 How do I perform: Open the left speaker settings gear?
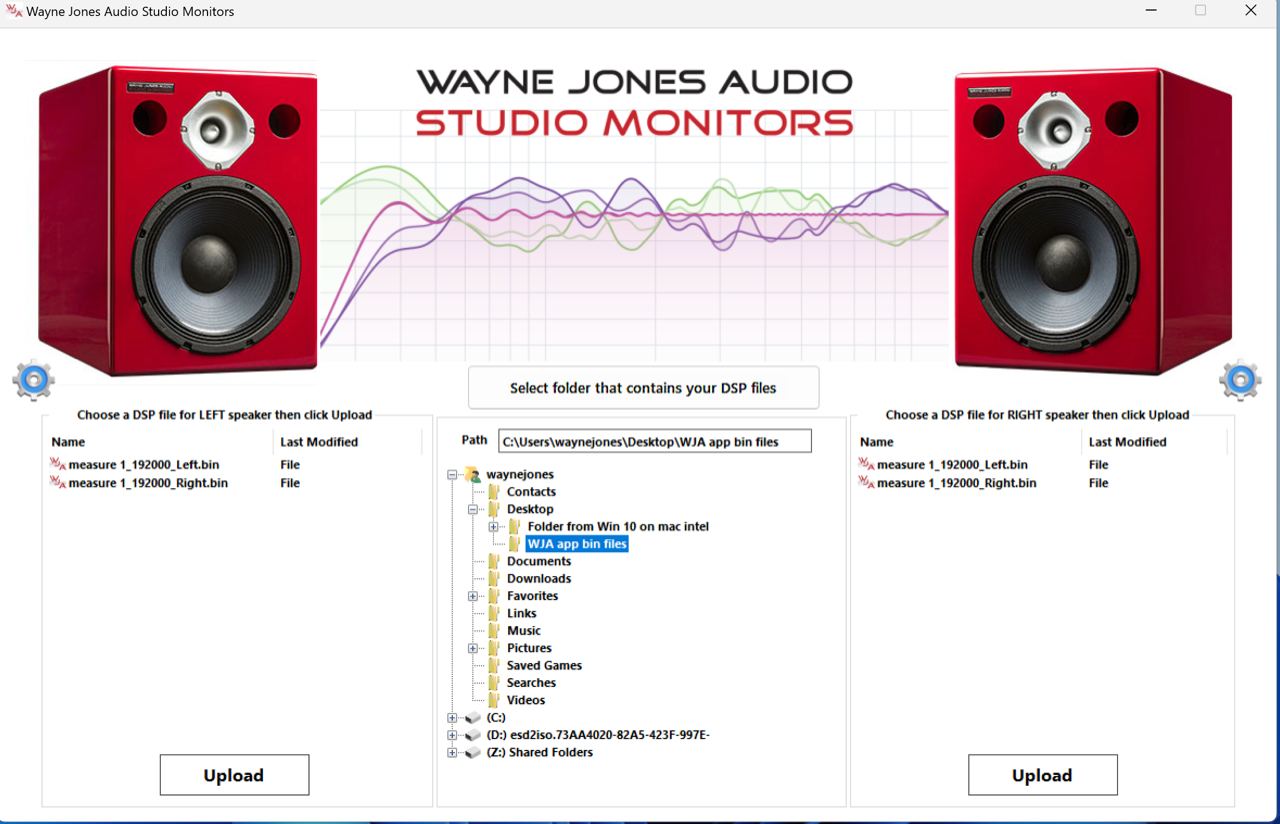[33, 380]
